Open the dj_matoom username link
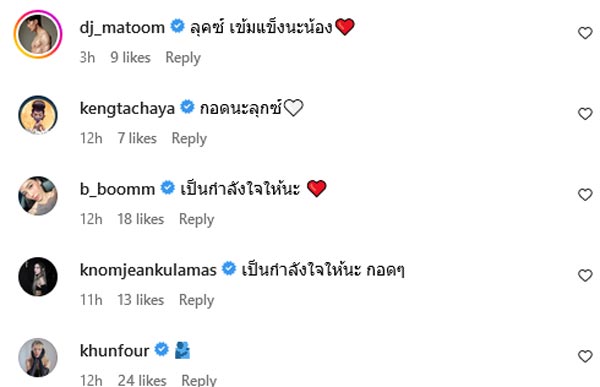 click(x=122, y=28)
